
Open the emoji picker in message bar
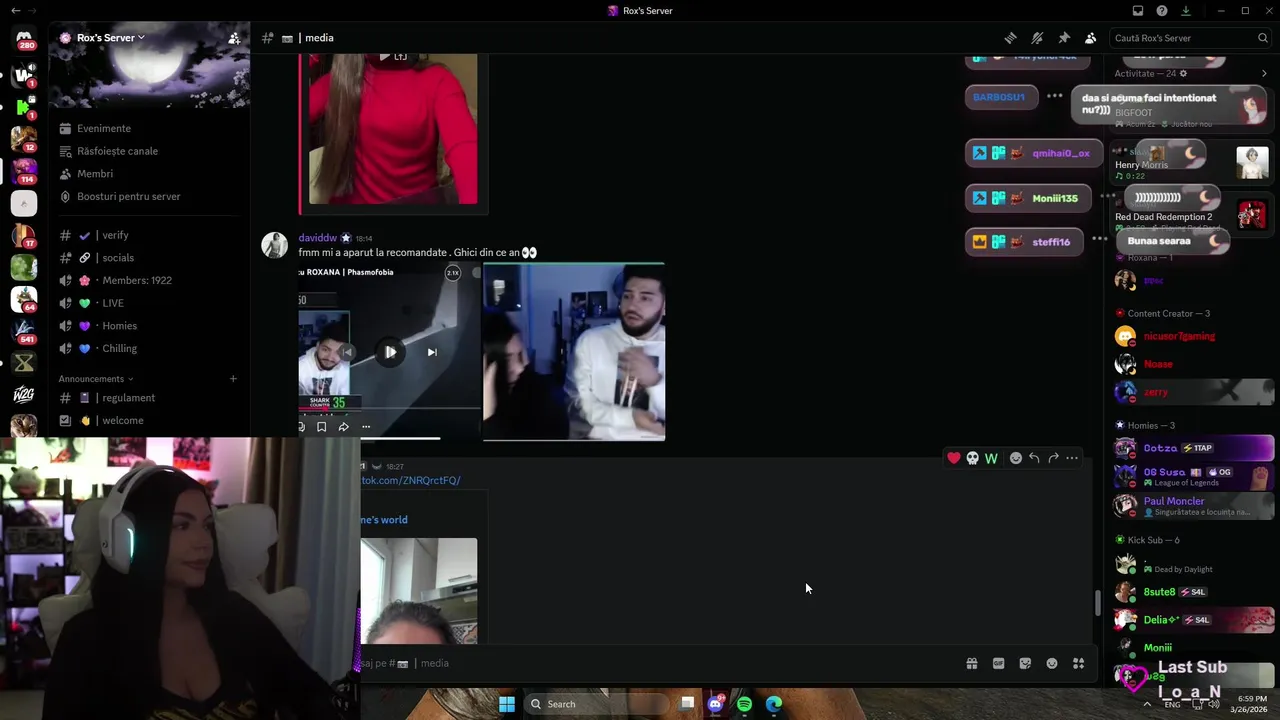pyautogui.click(x=1052, y=663)
